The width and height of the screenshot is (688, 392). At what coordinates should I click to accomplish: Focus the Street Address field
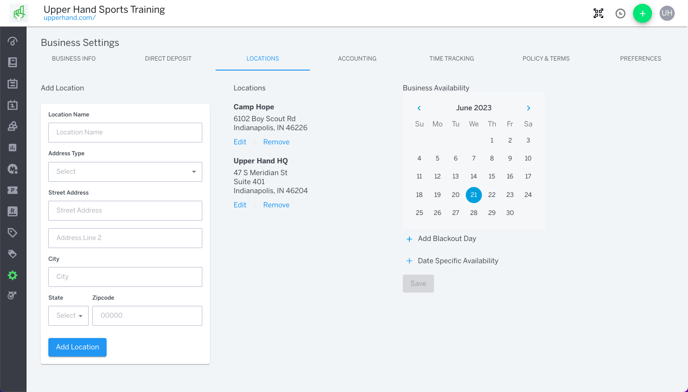pos(125,211)
